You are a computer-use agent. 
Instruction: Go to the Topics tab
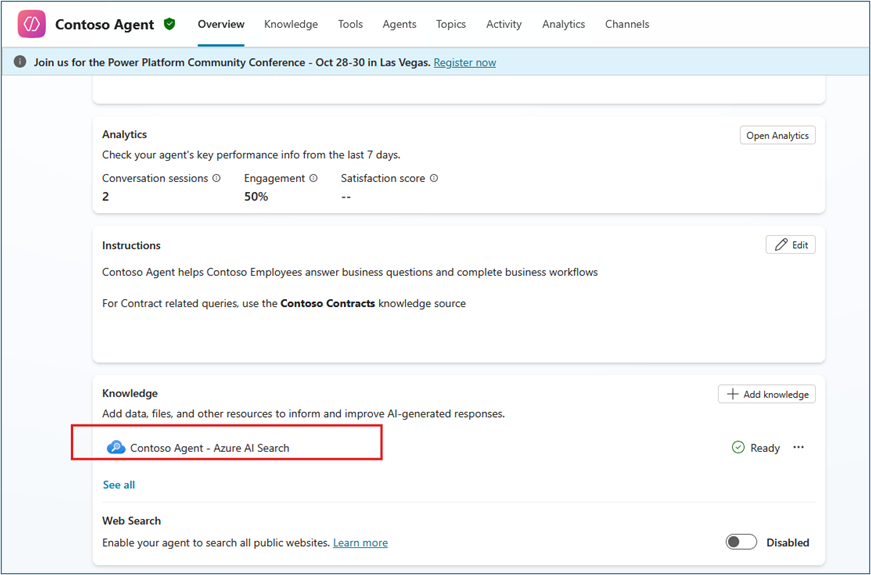click(451, 24)
